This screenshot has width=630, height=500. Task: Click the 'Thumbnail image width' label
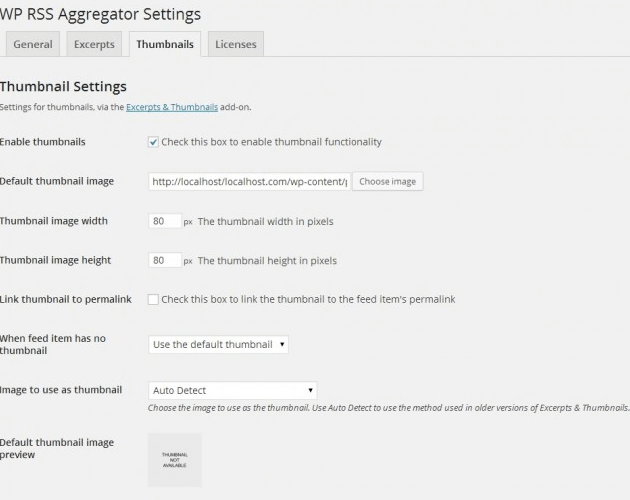pos(54,221)
